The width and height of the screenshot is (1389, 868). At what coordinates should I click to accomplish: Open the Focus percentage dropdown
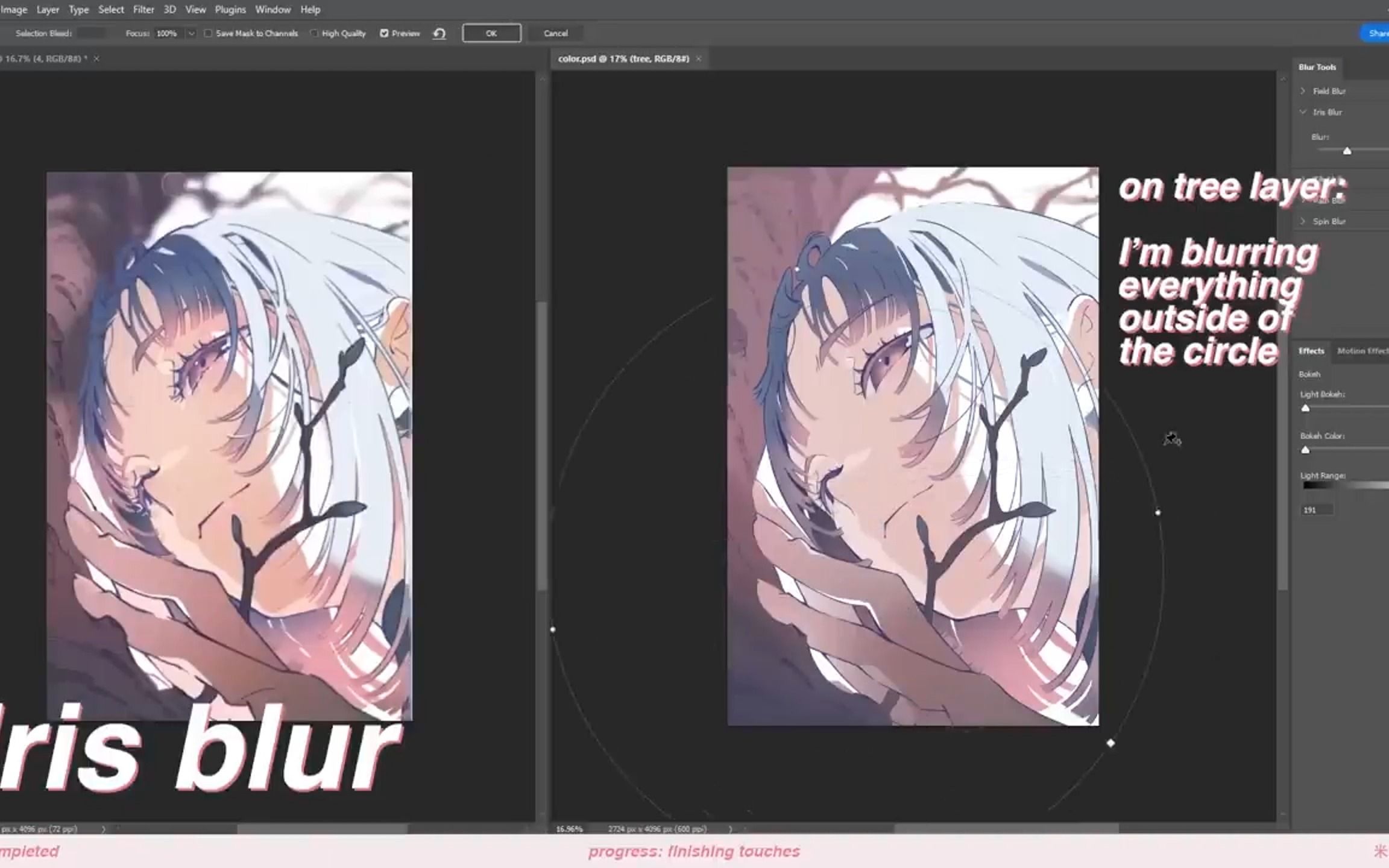point(191,34)
